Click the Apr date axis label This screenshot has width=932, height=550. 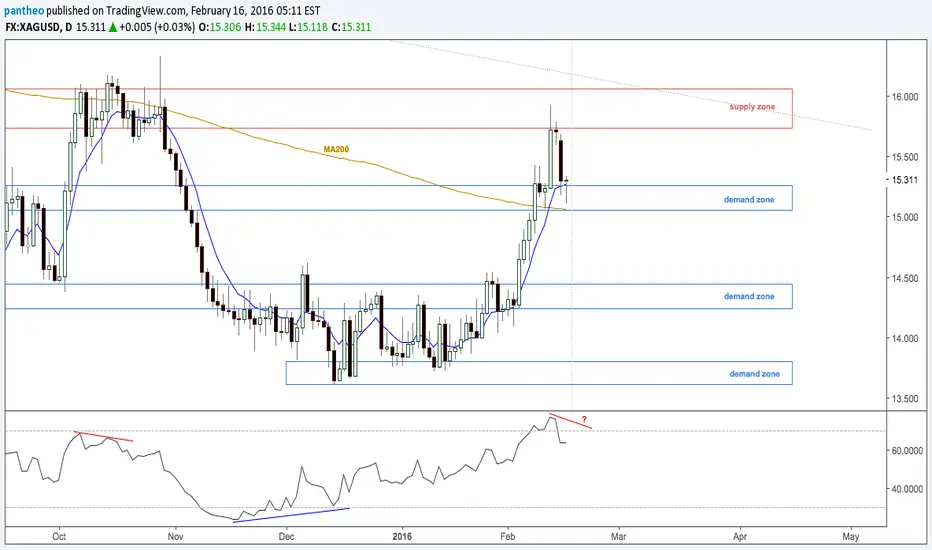[740, 536]
